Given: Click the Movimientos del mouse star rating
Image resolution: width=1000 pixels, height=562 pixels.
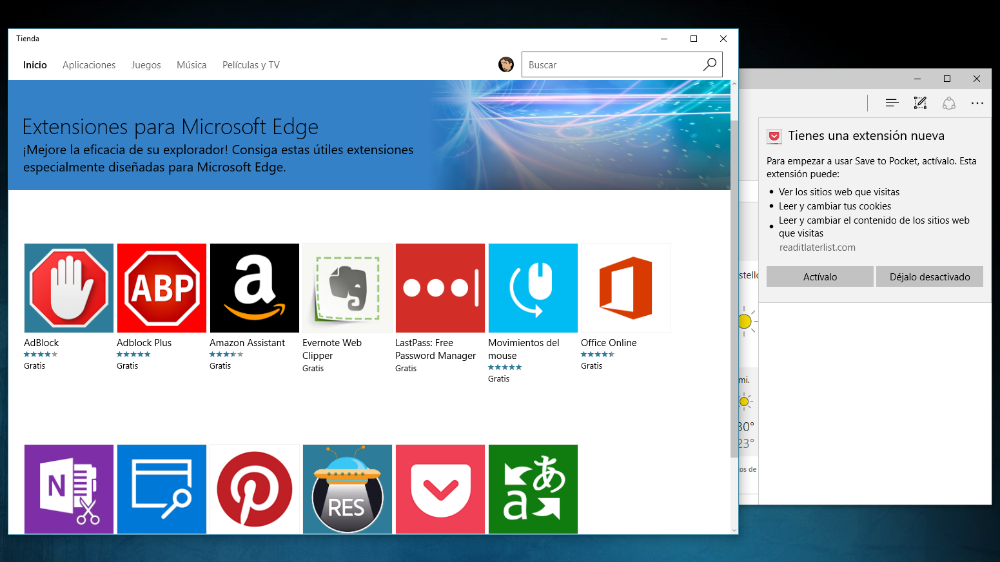Looking at the screenshot, I should click(505, 367).
